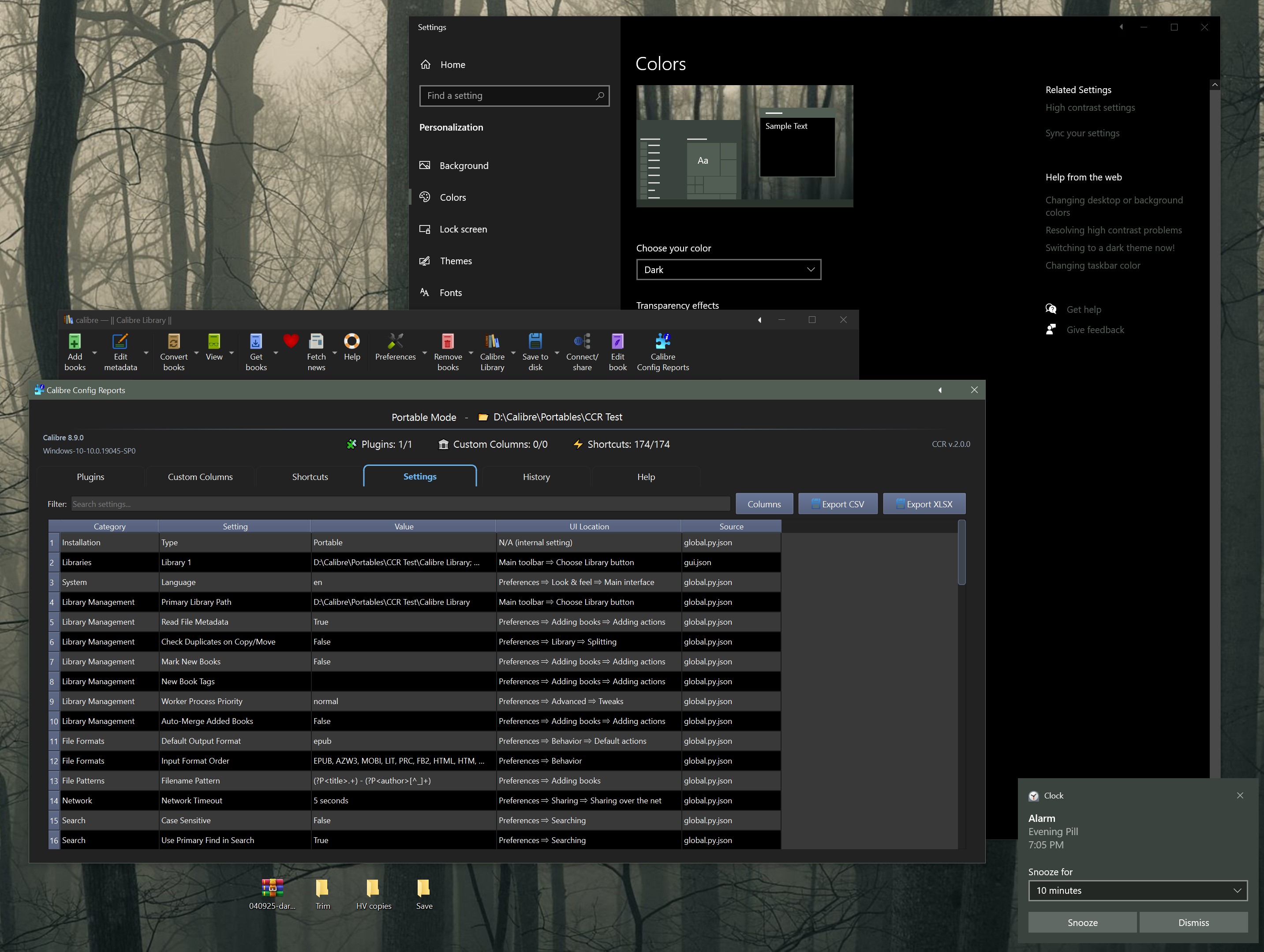Open the History tab
Screen dimensions: 1264x952
pos(536,476)
